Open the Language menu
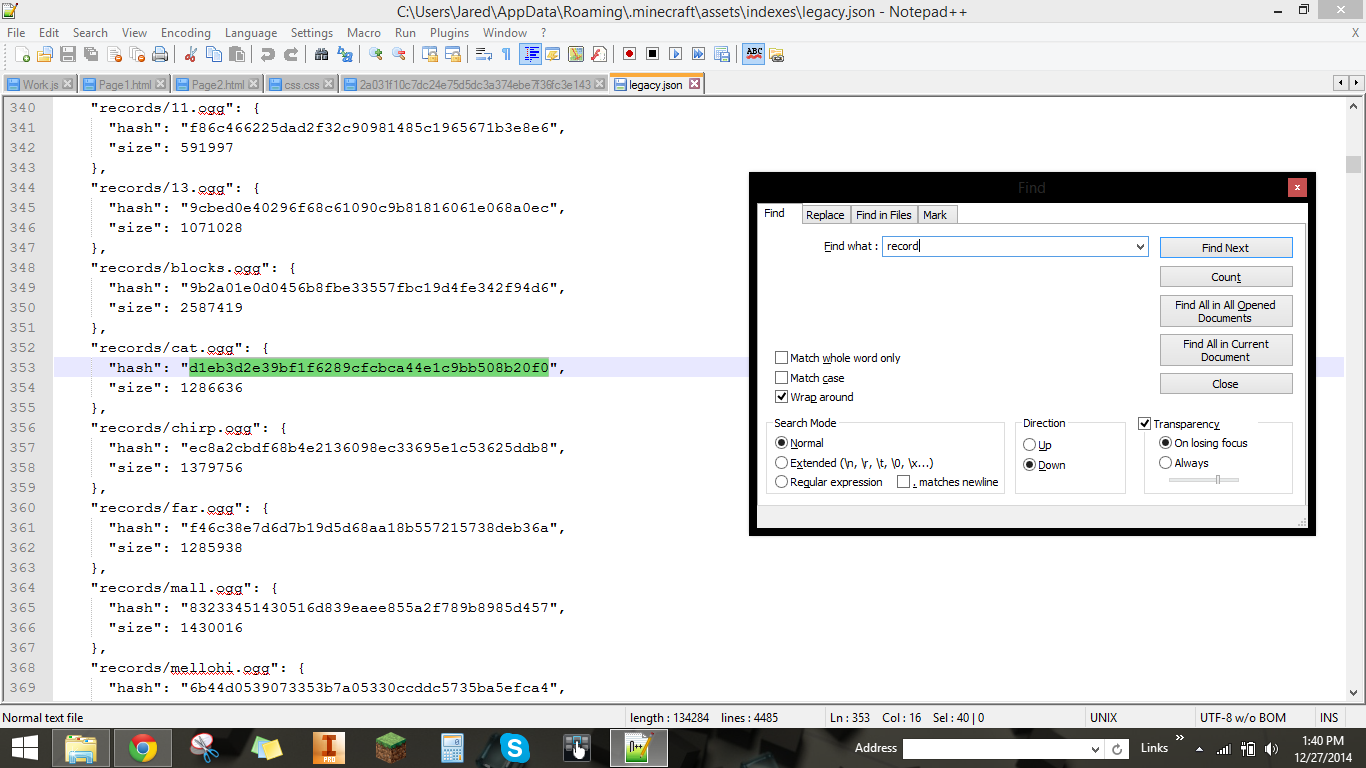Image resolution: width=1366 pixels, height=768 pixels. coord(251,33)
